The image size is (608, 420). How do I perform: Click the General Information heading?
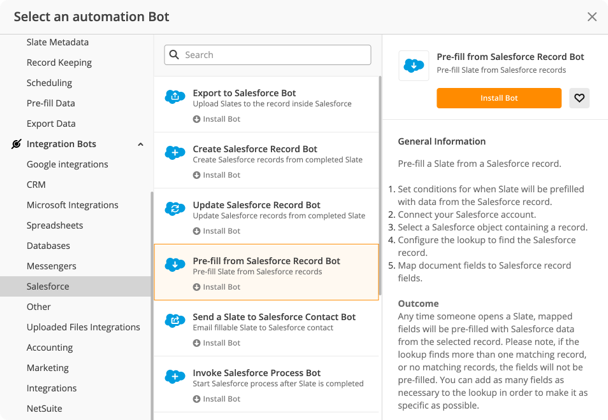tap(442, 142)
